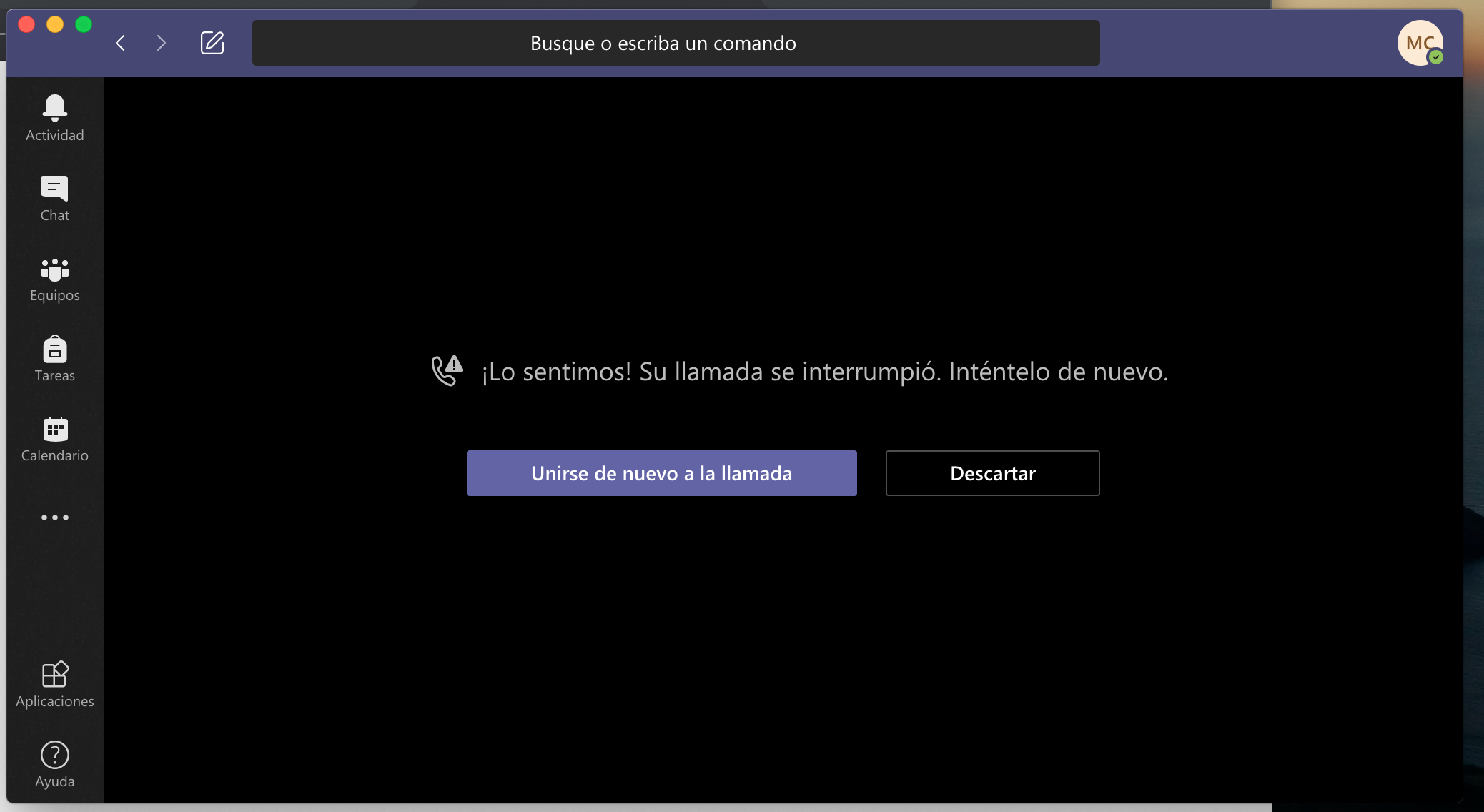Focus the Busque o escriba un comando field
1484x812 pixels.
(676, 43)
